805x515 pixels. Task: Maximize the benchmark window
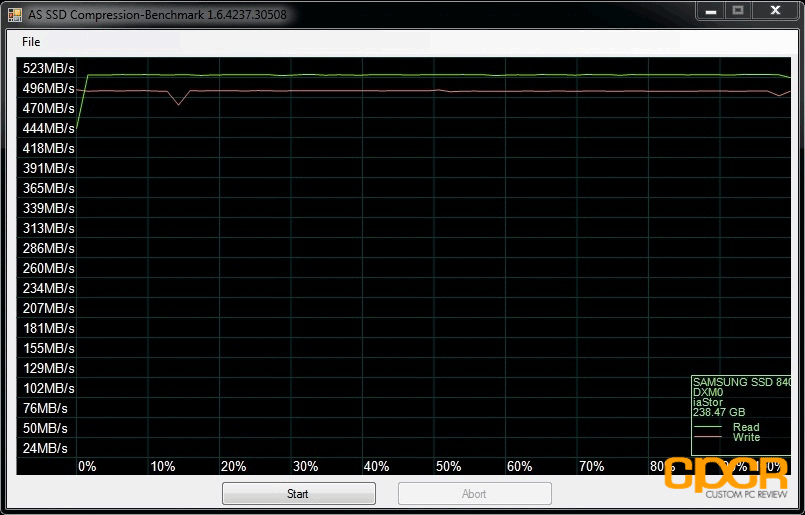(738, 11)
